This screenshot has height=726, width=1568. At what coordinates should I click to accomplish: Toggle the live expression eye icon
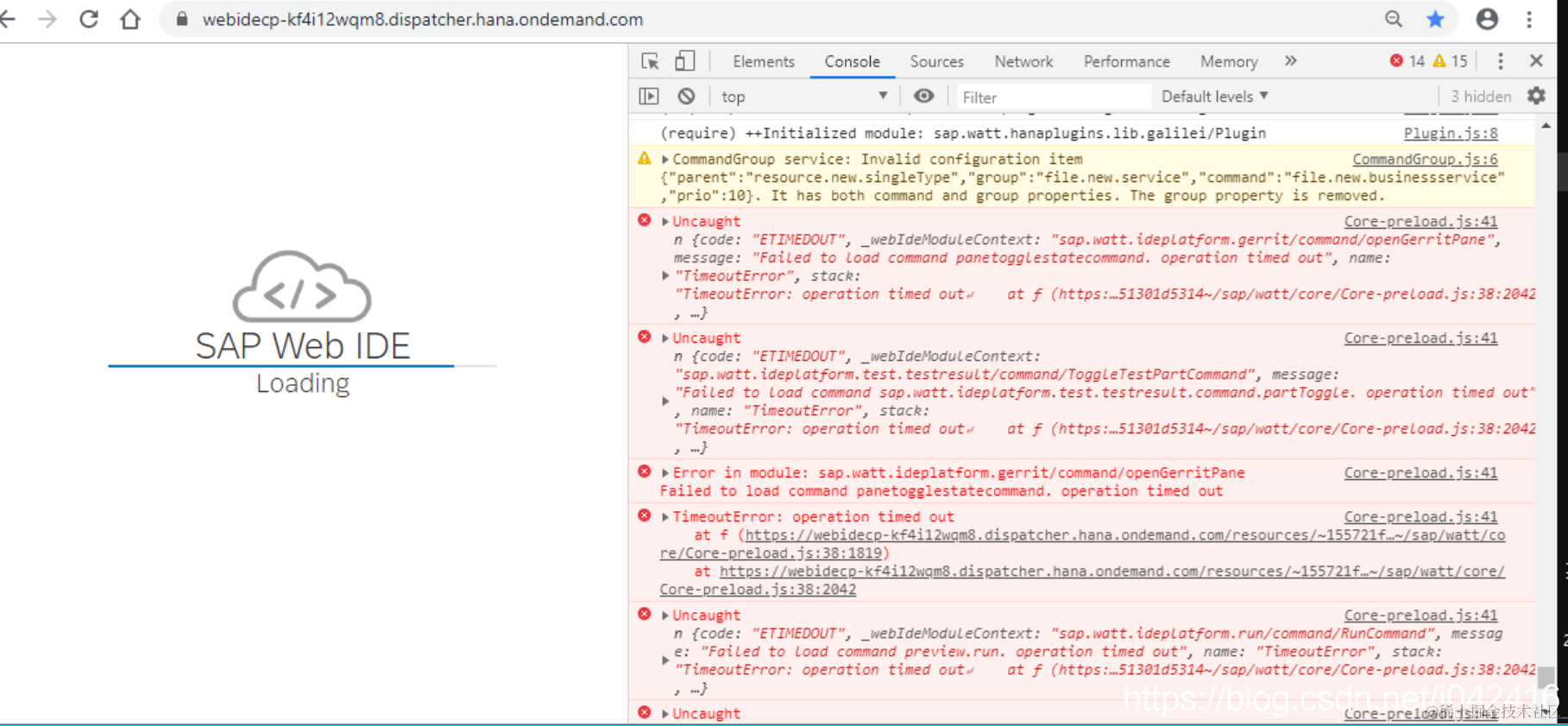click(923, 96)
